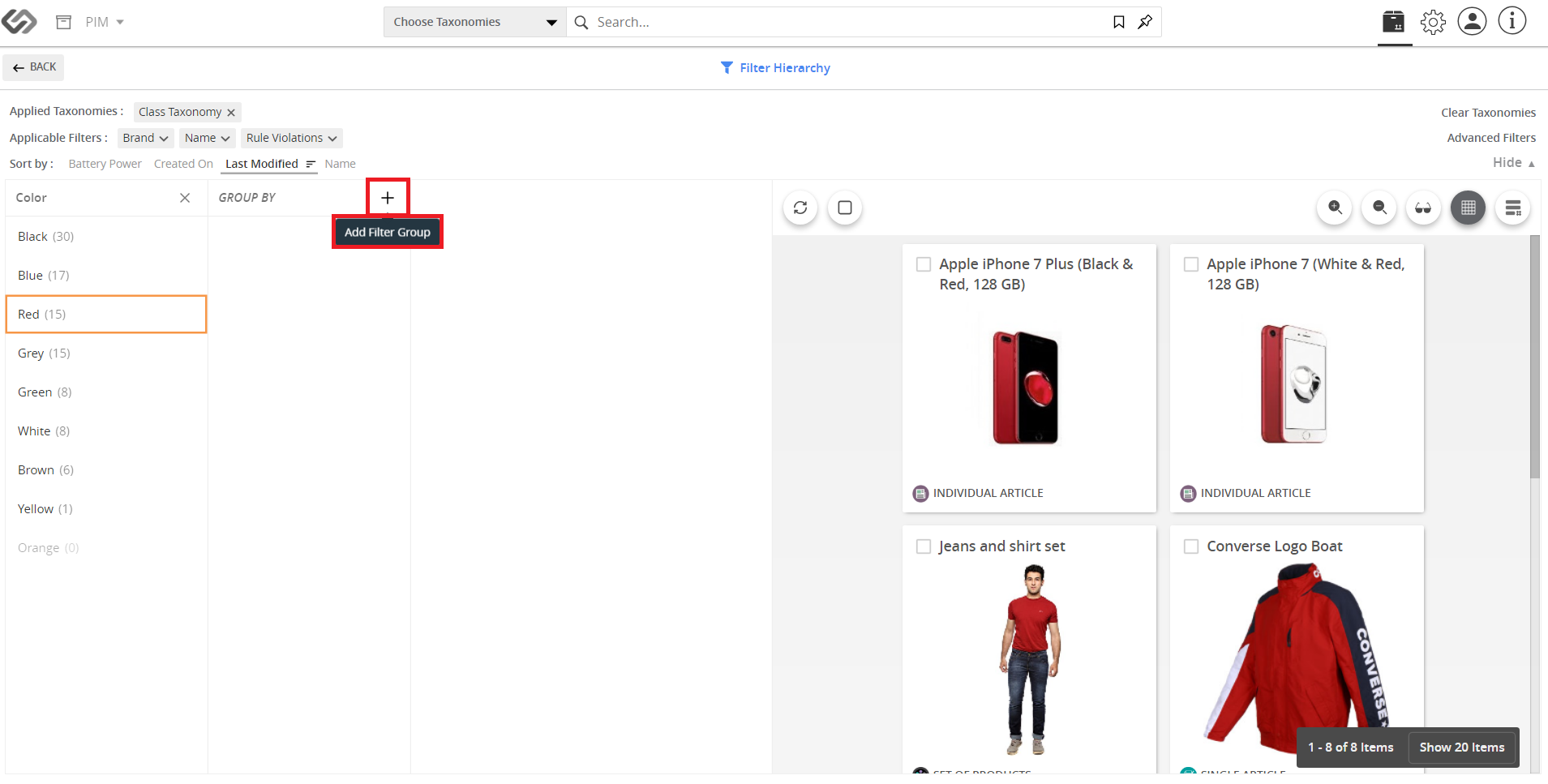Sort by Created On
Viewport: 1548px width, 784px height.
183,164
